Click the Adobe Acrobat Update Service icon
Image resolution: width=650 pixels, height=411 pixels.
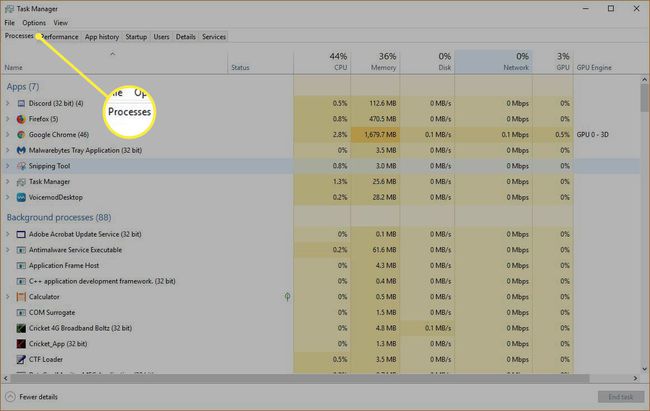pos(21,234)
